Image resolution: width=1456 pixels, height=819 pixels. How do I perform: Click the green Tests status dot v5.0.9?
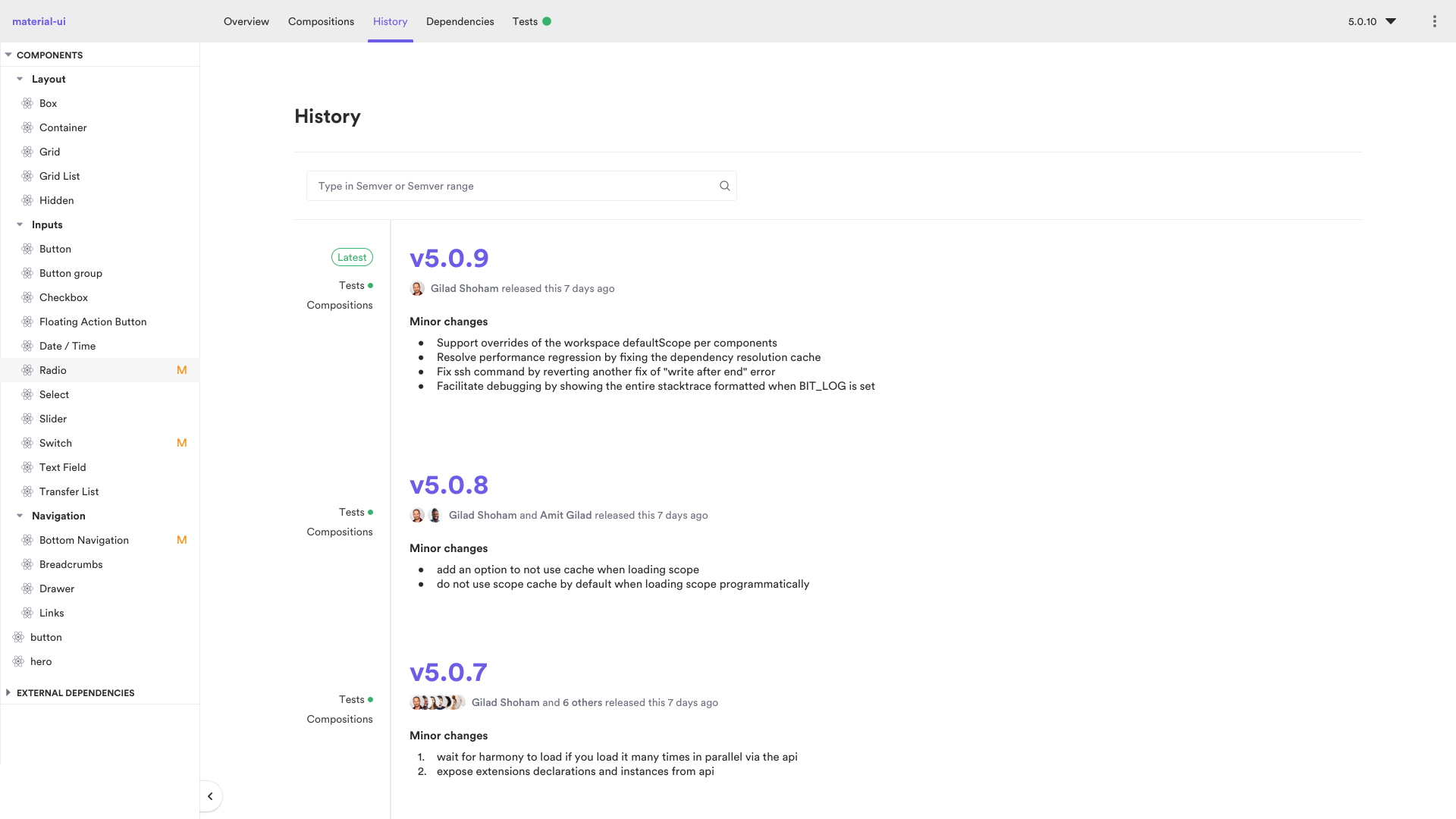[x=370, y=285]
